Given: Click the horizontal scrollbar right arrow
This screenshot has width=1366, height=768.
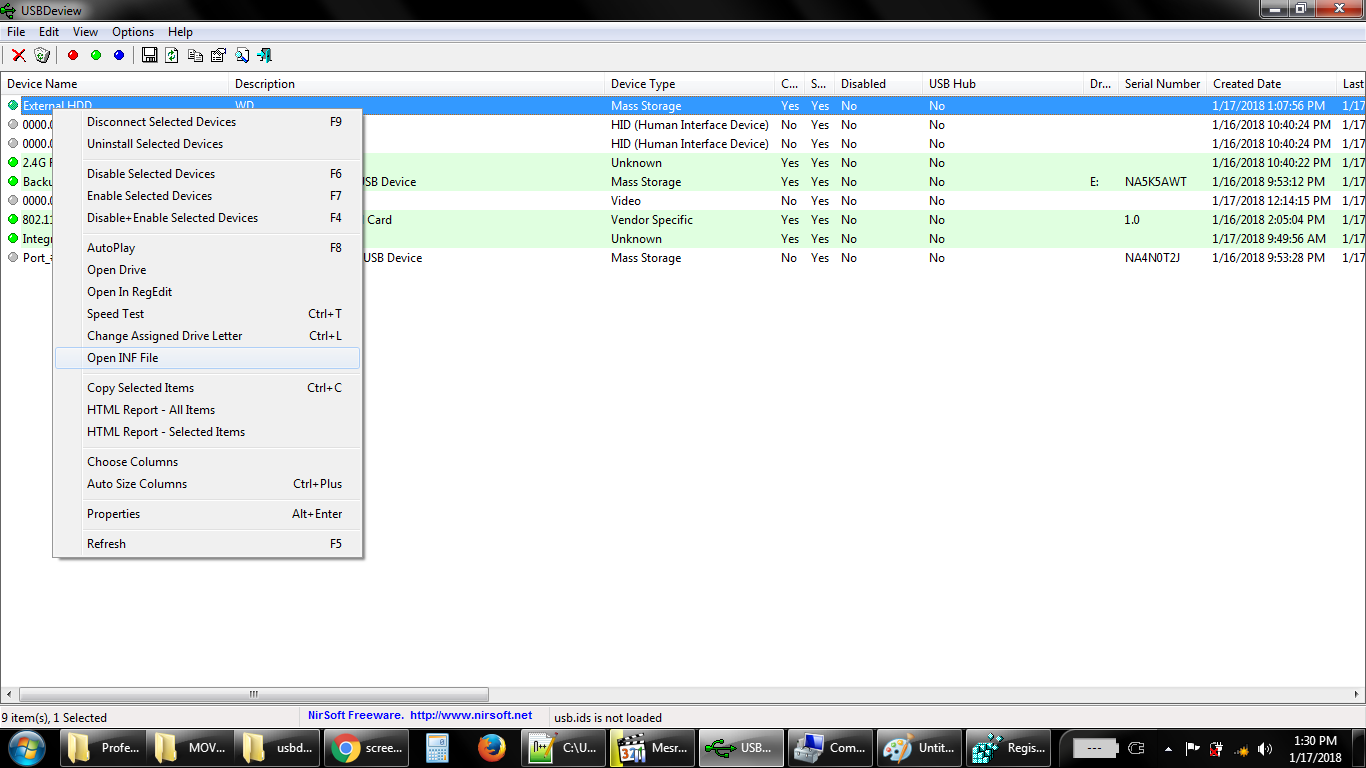Looking at the screenshot, I should [x=1358, y=694].
